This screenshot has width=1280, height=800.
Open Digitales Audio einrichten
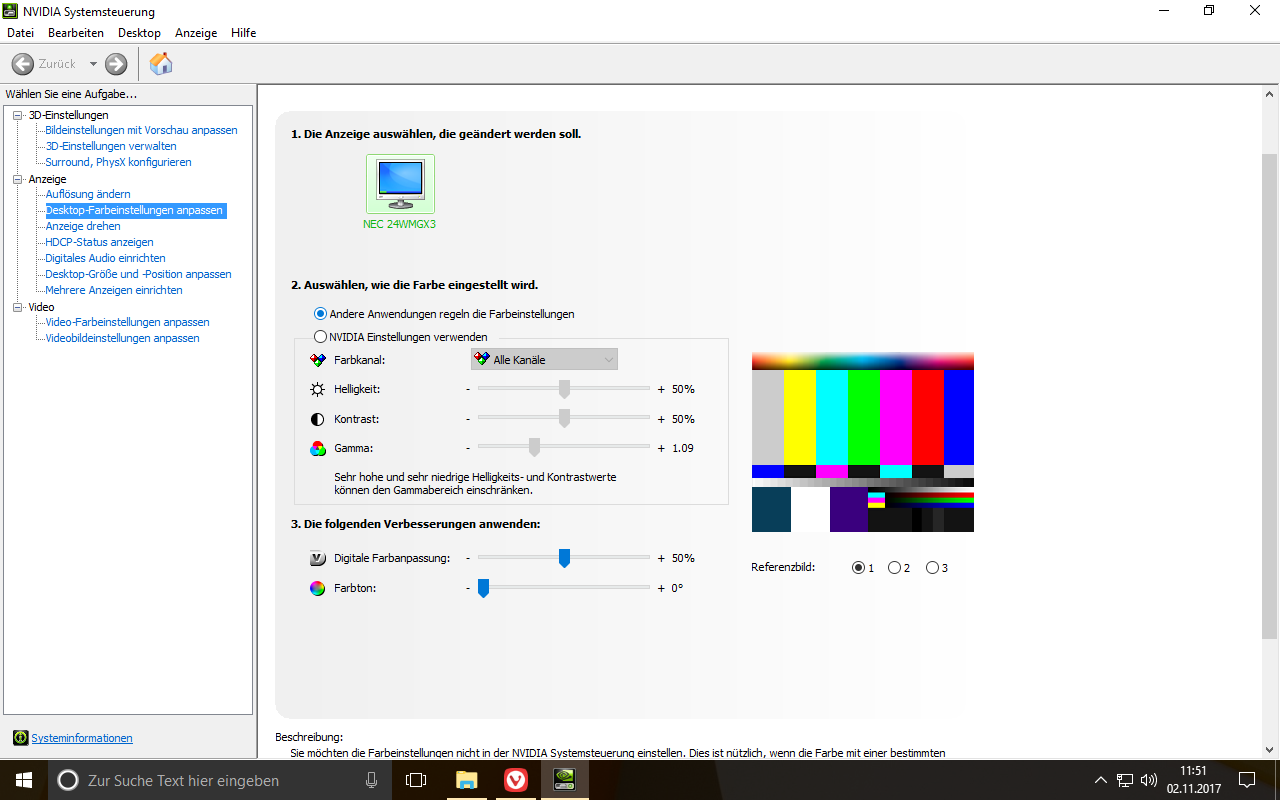tap(105, 258)
